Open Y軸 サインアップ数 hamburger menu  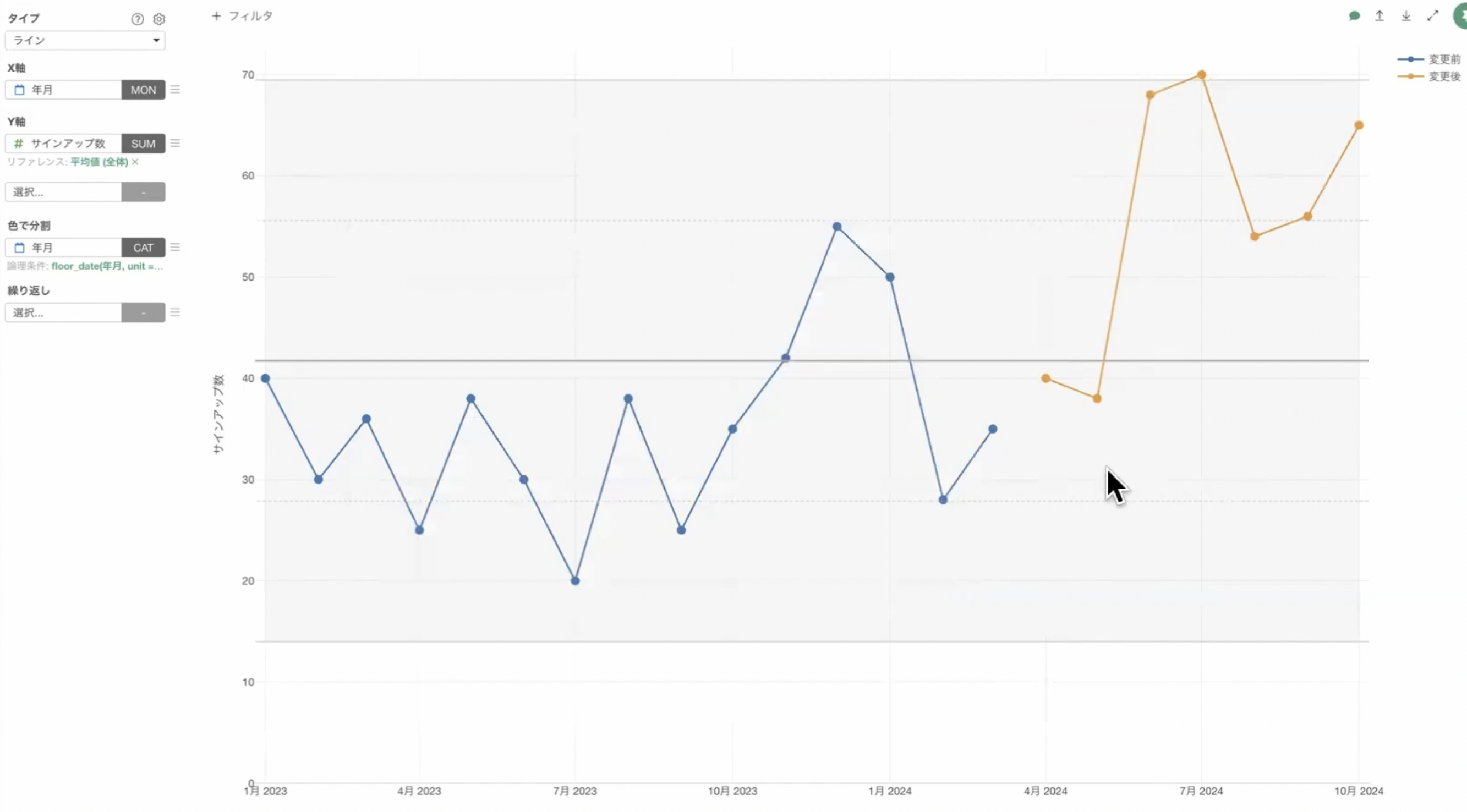coord(176,144)
